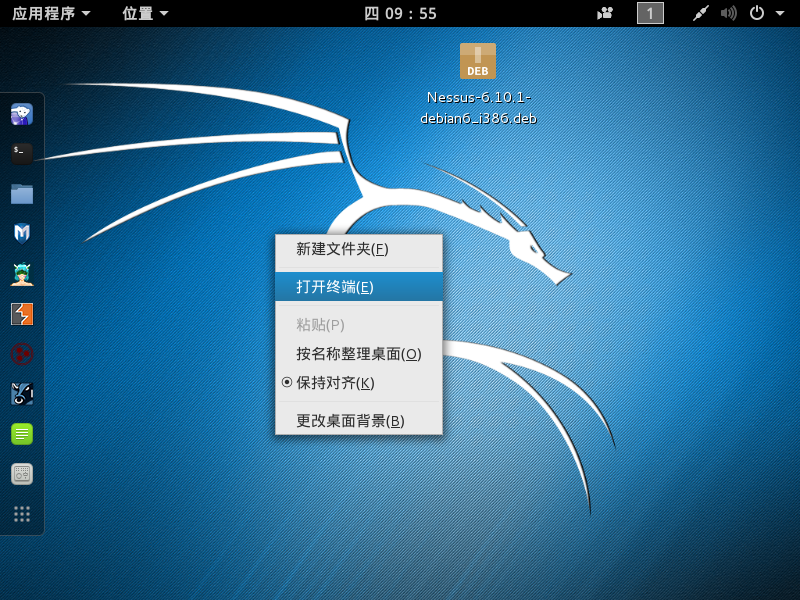The image size is (800, 600).
Task: Select 打开终端 from the context menu
Action: pyautogui.click(x=335, y=287)
